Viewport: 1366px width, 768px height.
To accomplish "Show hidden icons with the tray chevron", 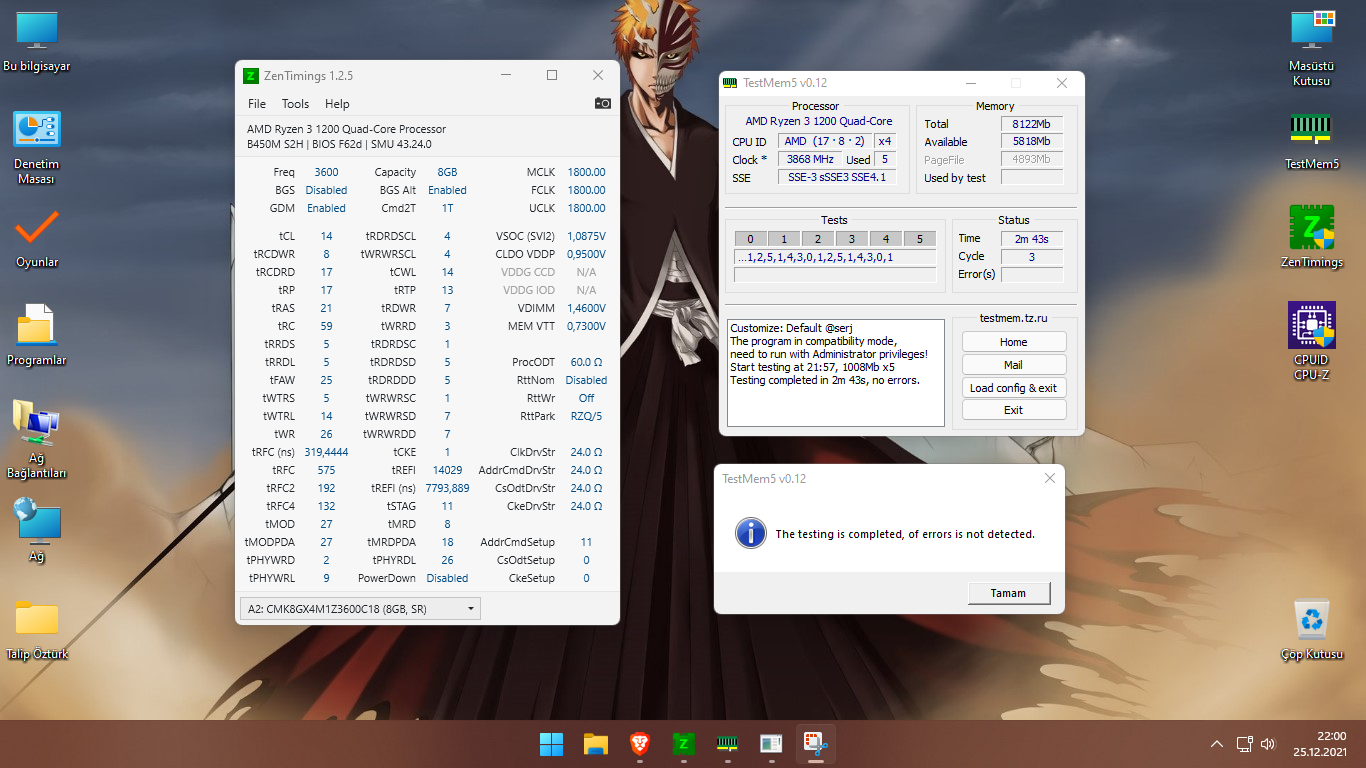I will (1217, 744).
